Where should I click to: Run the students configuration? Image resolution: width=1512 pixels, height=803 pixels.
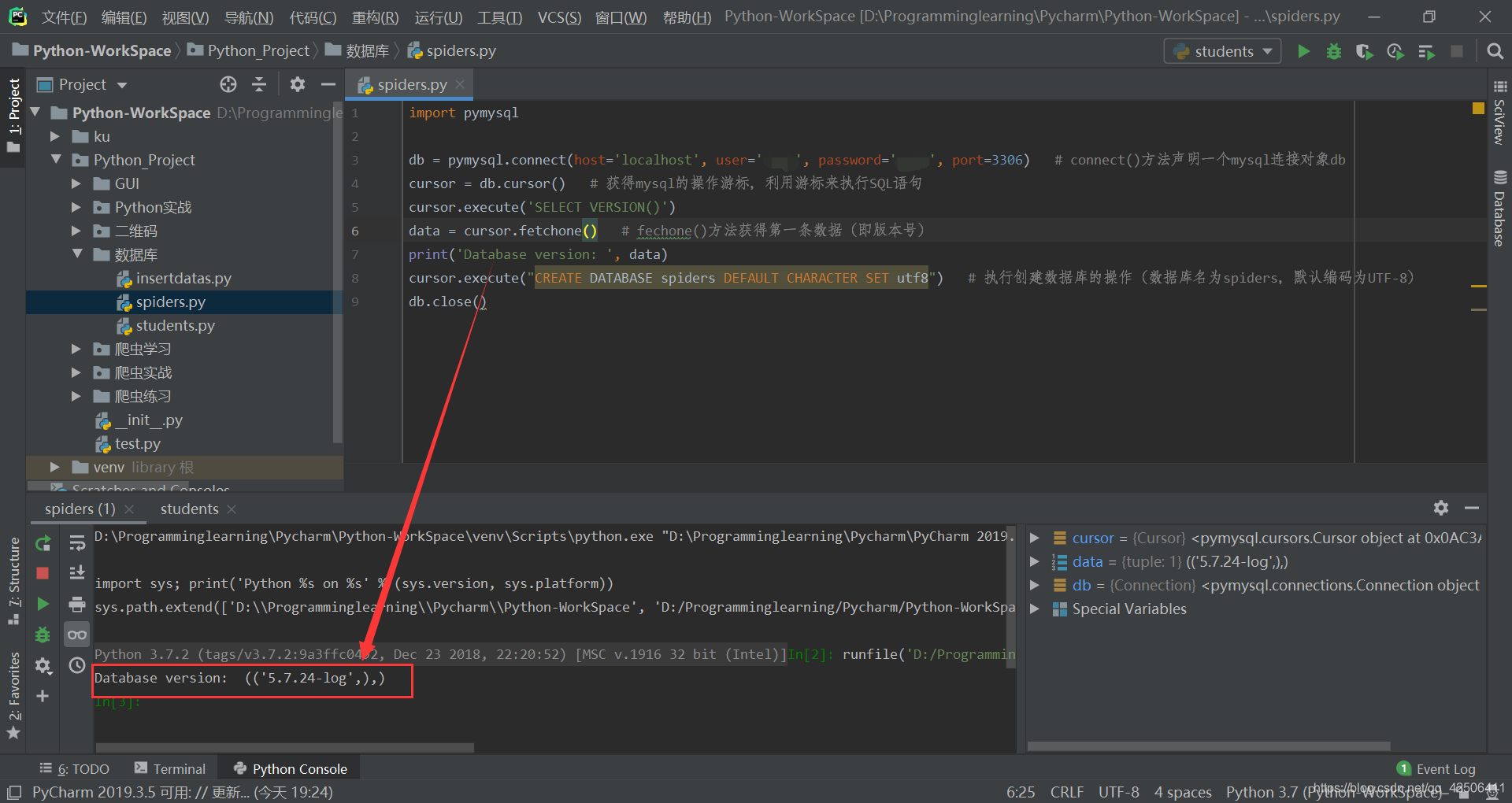(x=1303, y=51)
